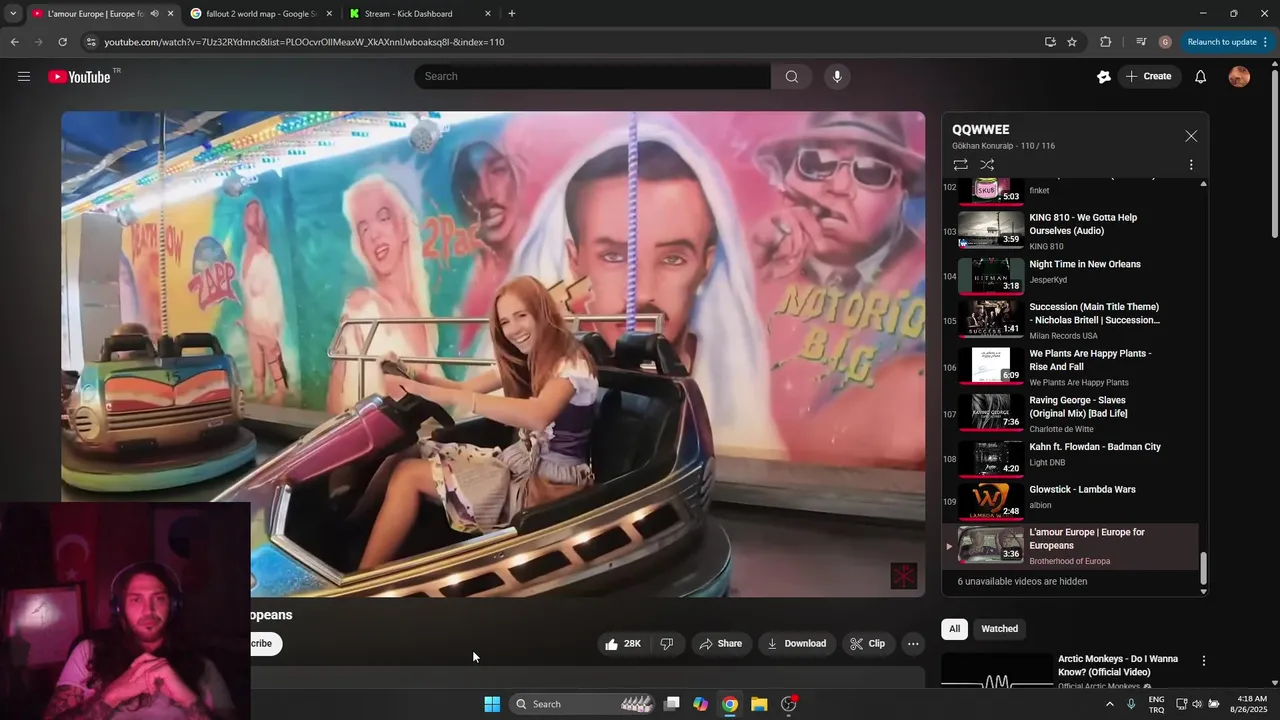Open options for Arctic Monkeys recommended video

click(x=1204, y=661)
